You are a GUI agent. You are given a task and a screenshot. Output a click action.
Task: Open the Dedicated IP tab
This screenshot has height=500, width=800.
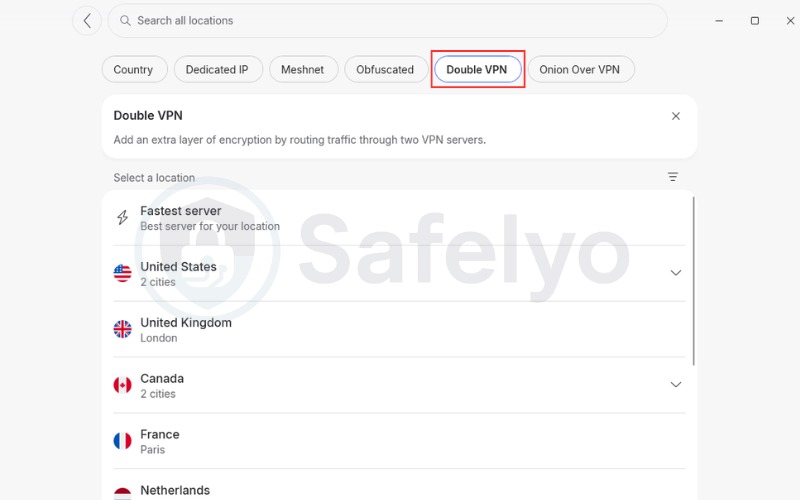[218, 69]
